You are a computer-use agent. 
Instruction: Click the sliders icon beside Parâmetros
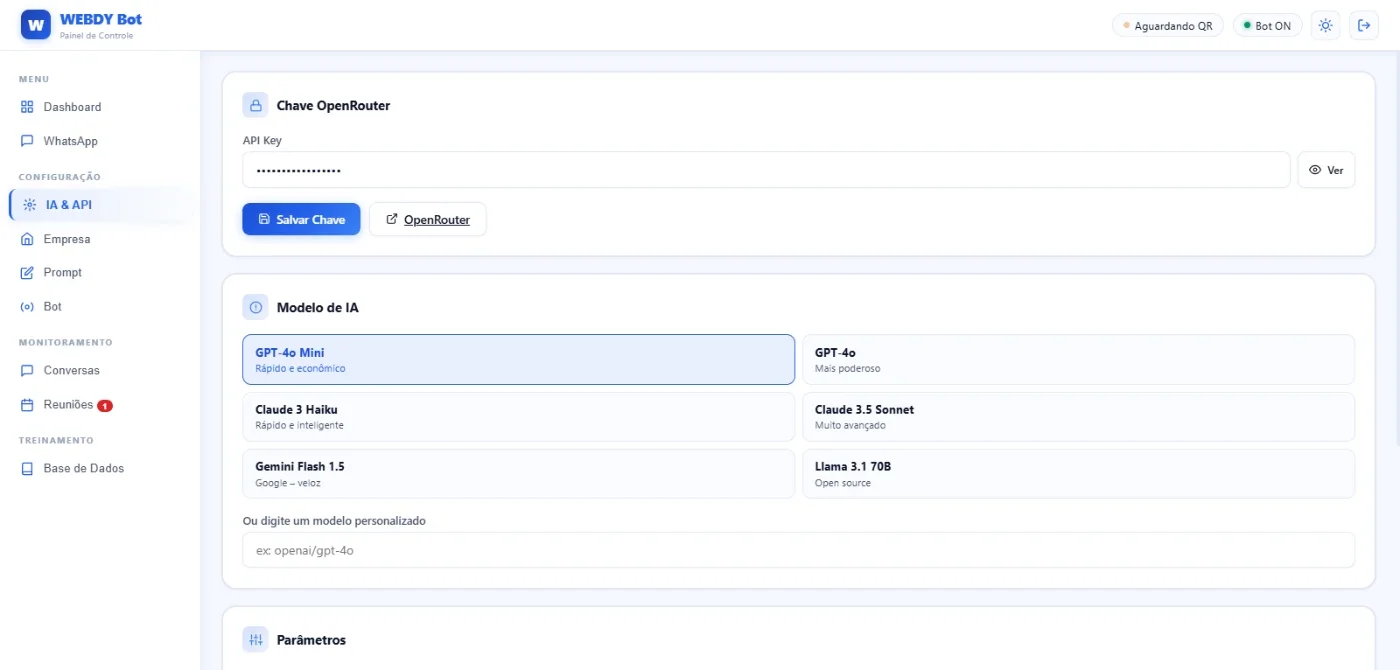[255, 639]
